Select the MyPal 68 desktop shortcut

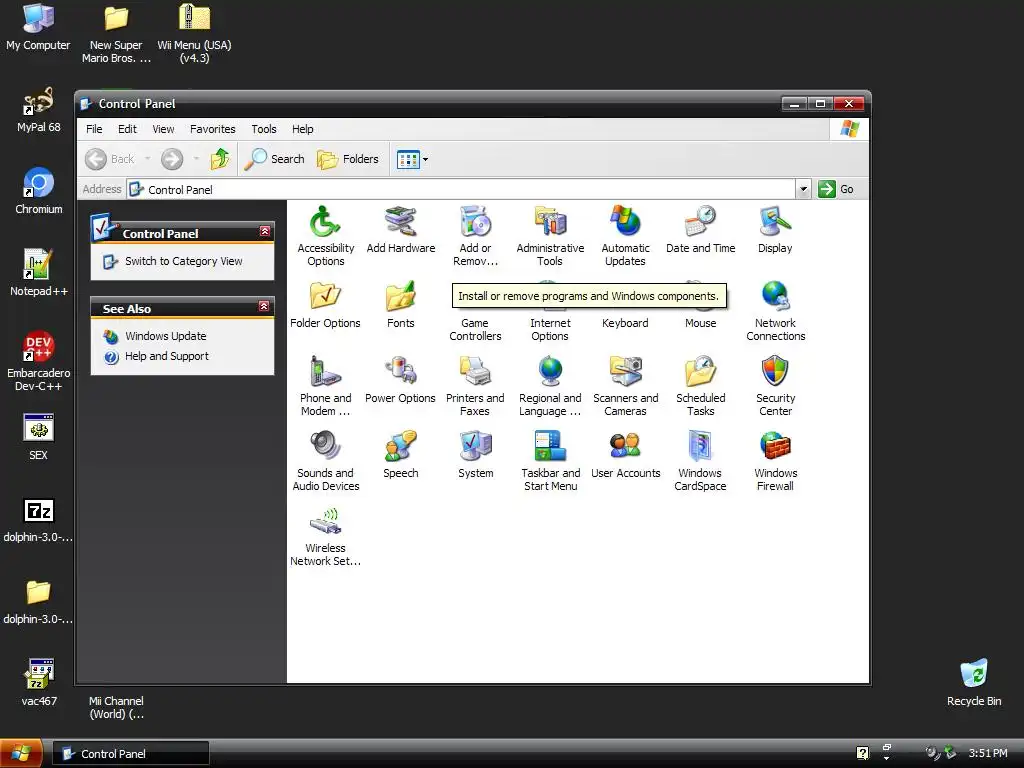(x=39, y=109)
